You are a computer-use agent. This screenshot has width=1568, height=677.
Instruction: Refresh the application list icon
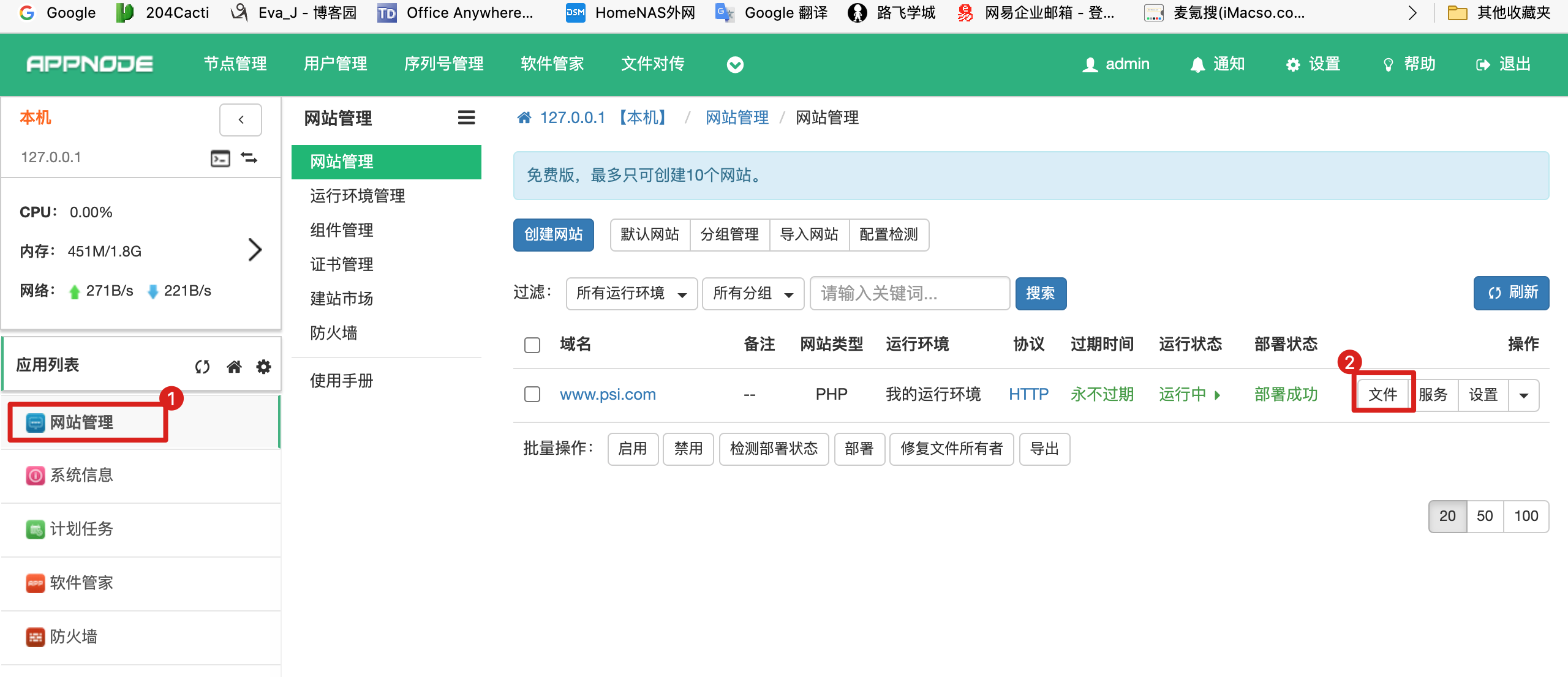(x=202, y=367)
